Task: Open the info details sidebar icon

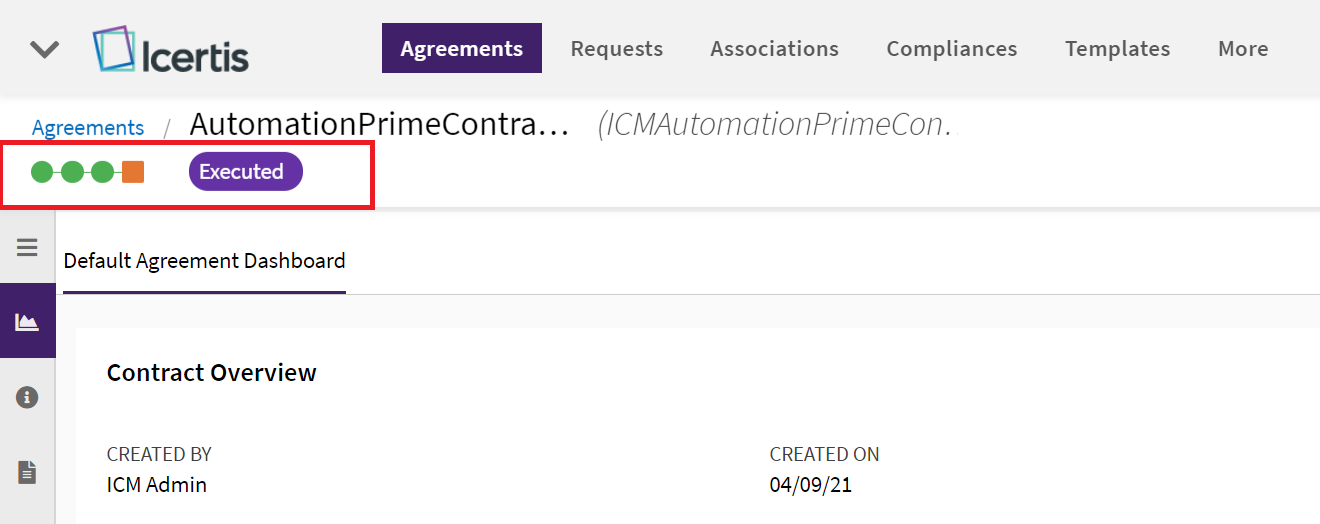Action: 27,397
